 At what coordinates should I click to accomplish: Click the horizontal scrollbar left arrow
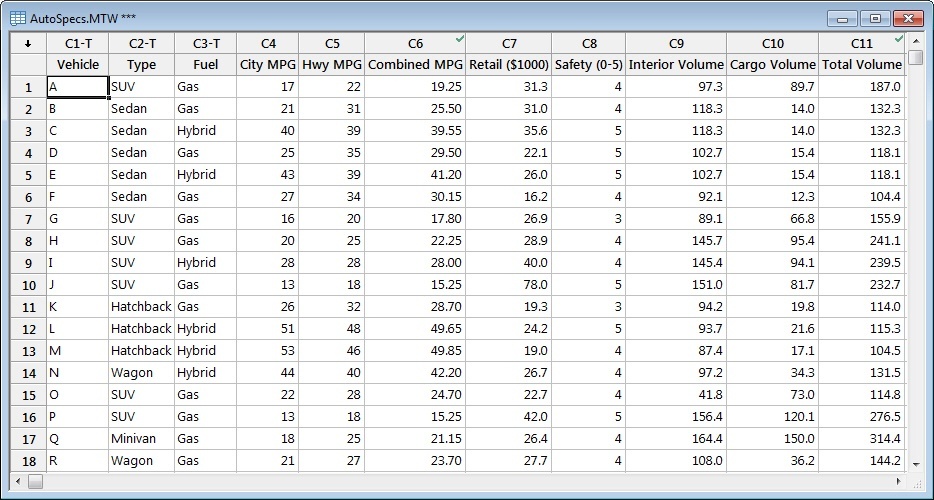pos(36,481)
